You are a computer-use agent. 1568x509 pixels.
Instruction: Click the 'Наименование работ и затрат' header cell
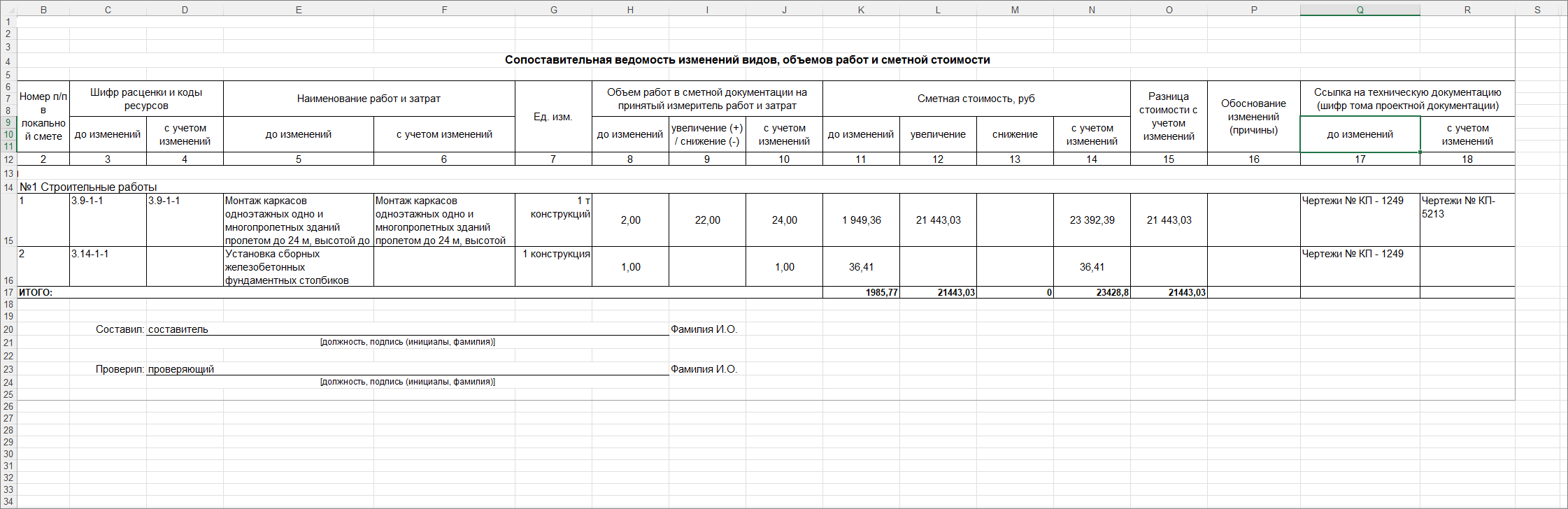pos(369,99)
